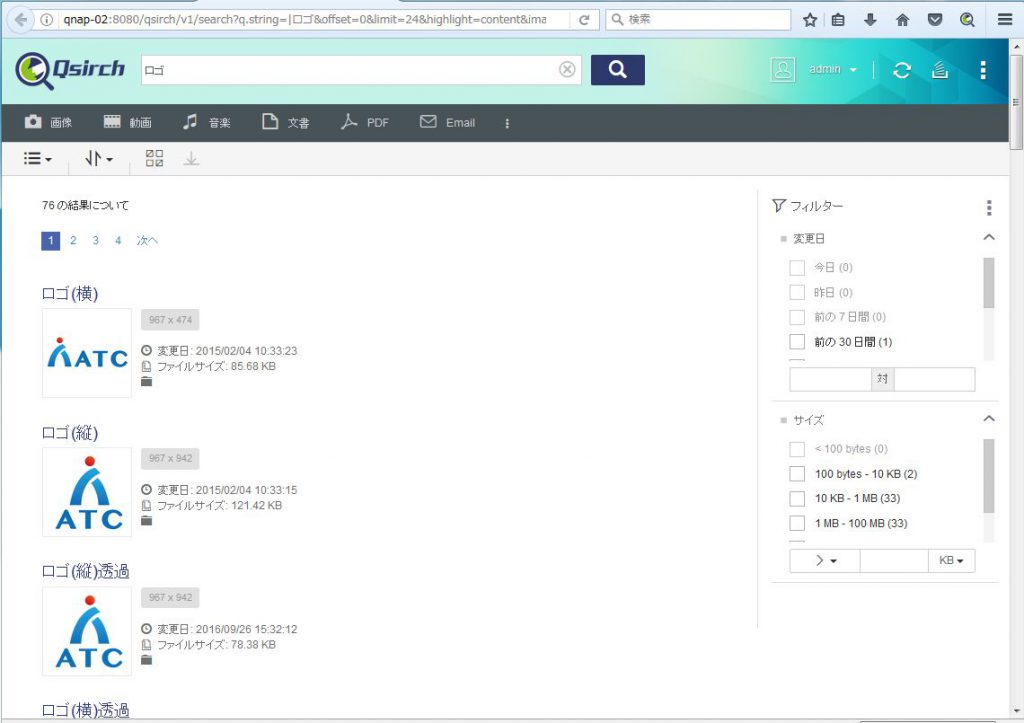Check < 100 bytes (0) size filter

pos(797,449)
